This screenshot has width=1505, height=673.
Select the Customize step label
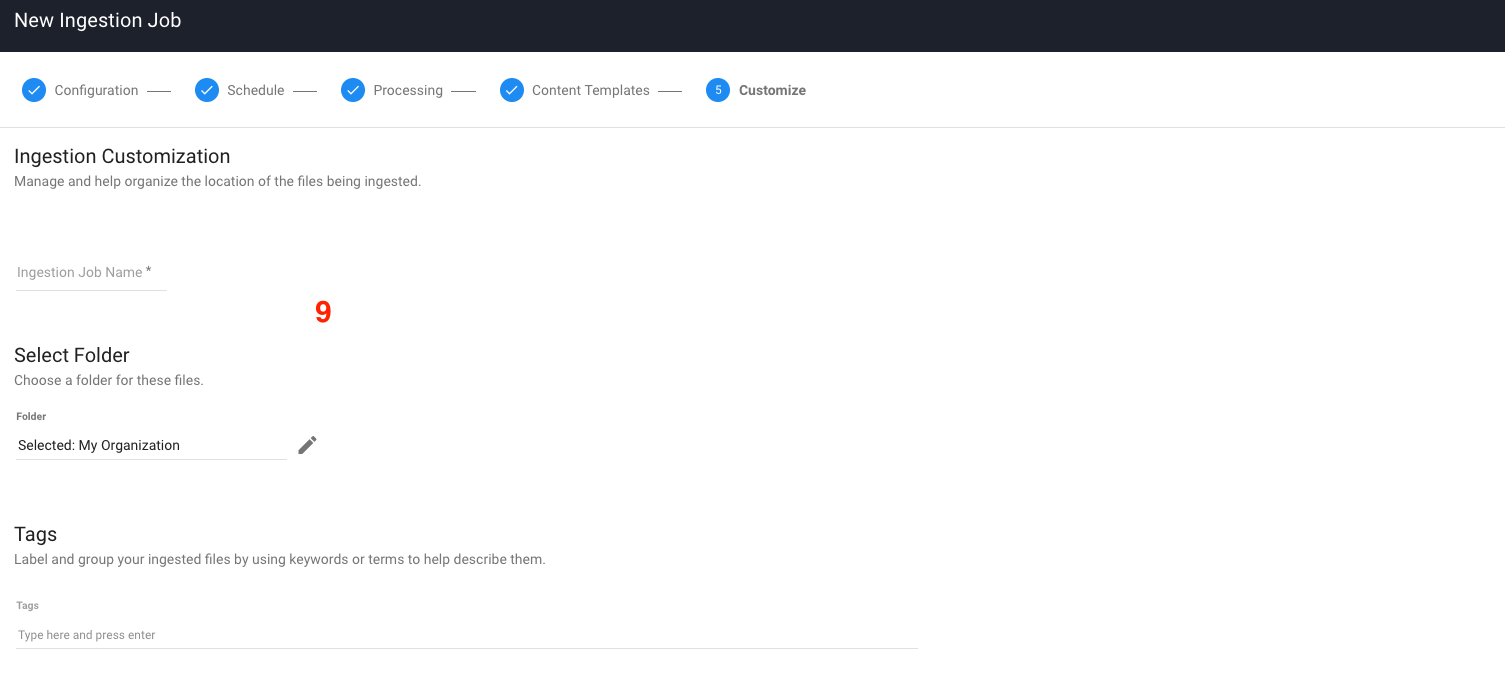click(772, 90)
